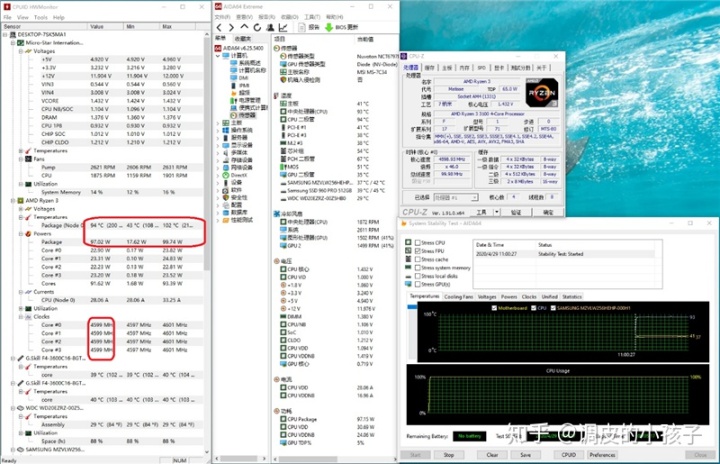Viewport: 720px width, 464px height.
Task: Open the SPD tab in CPU-Z
Action: 481,68
